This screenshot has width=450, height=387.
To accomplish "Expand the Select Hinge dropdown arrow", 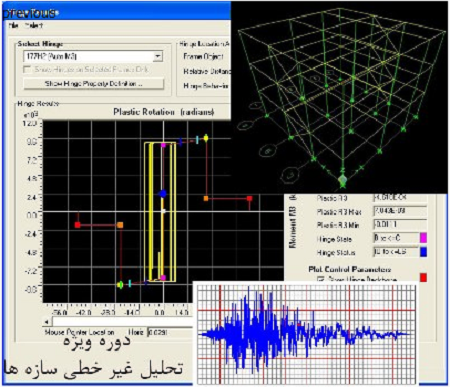I will pyautogui.click(x=158, y=56).
